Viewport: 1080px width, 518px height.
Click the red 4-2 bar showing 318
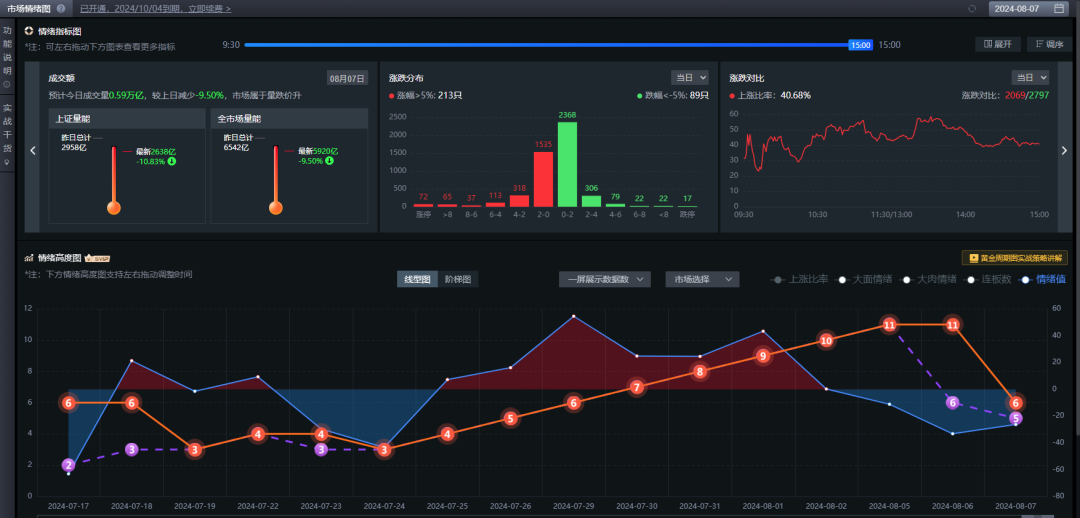[519, 200]
